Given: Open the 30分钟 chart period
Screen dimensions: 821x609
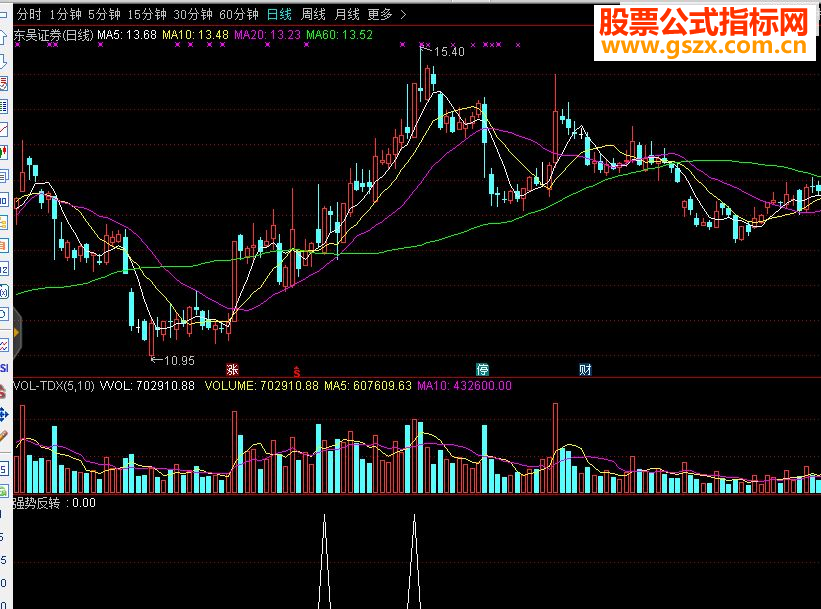Looking at the screenshot, I should click(193, 15).
